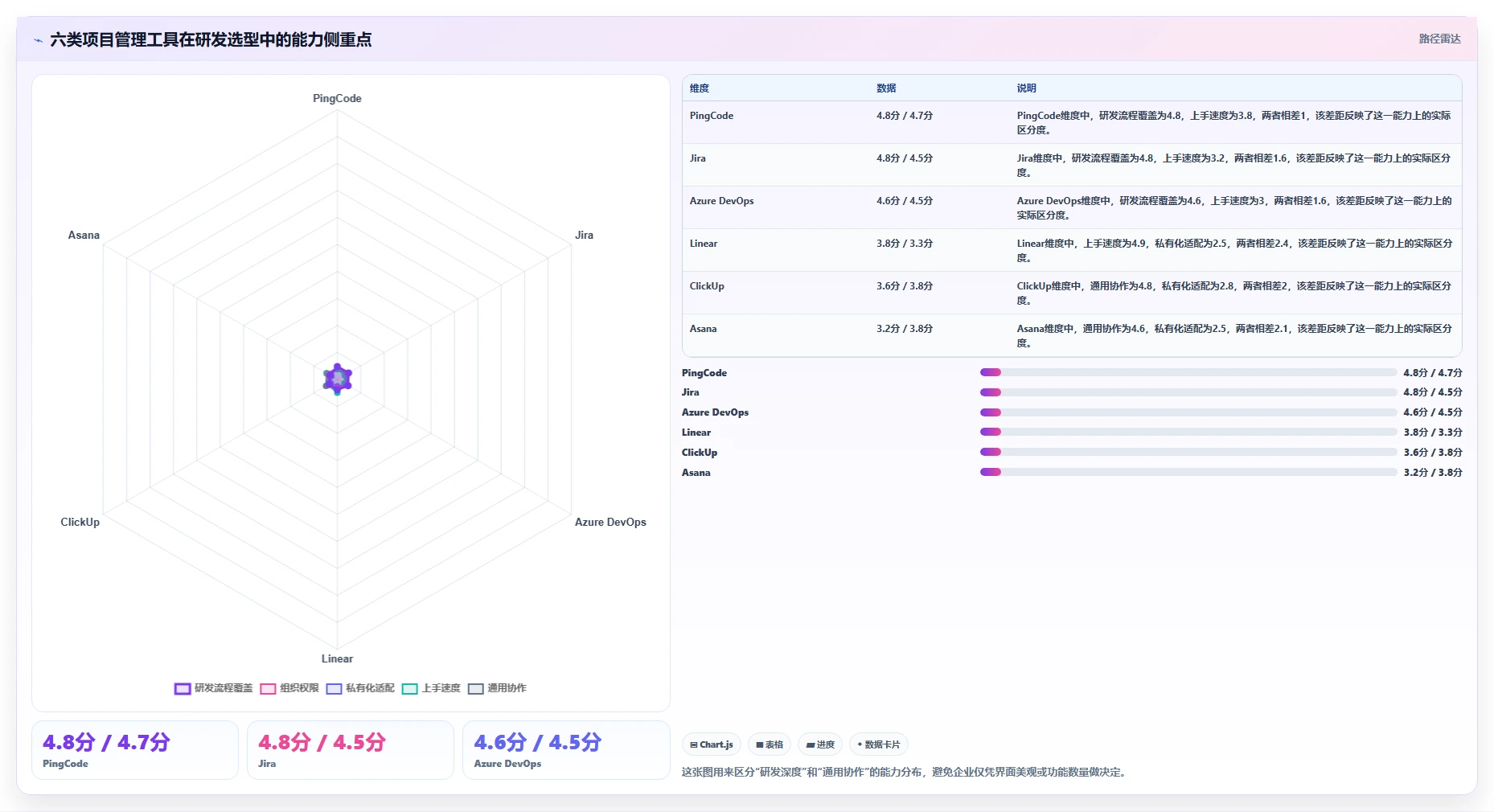The height and width of the screenshot is (812, 1494).
Task: Toggle the 上手速度 legend item
Action: click(x=431, y=688)
